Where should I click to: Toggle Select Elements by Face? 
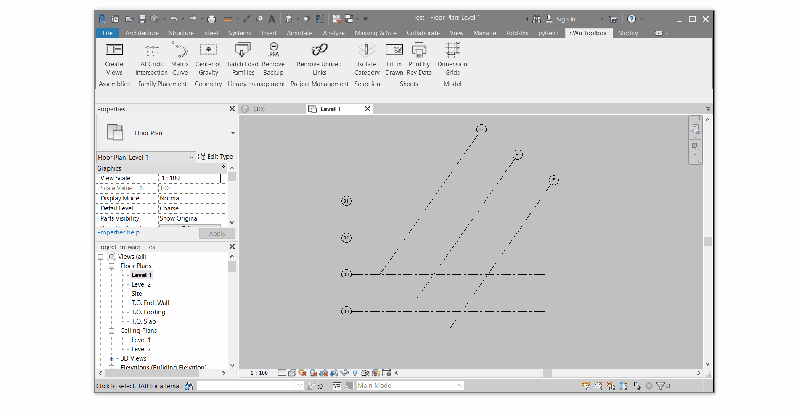point(623,386)
